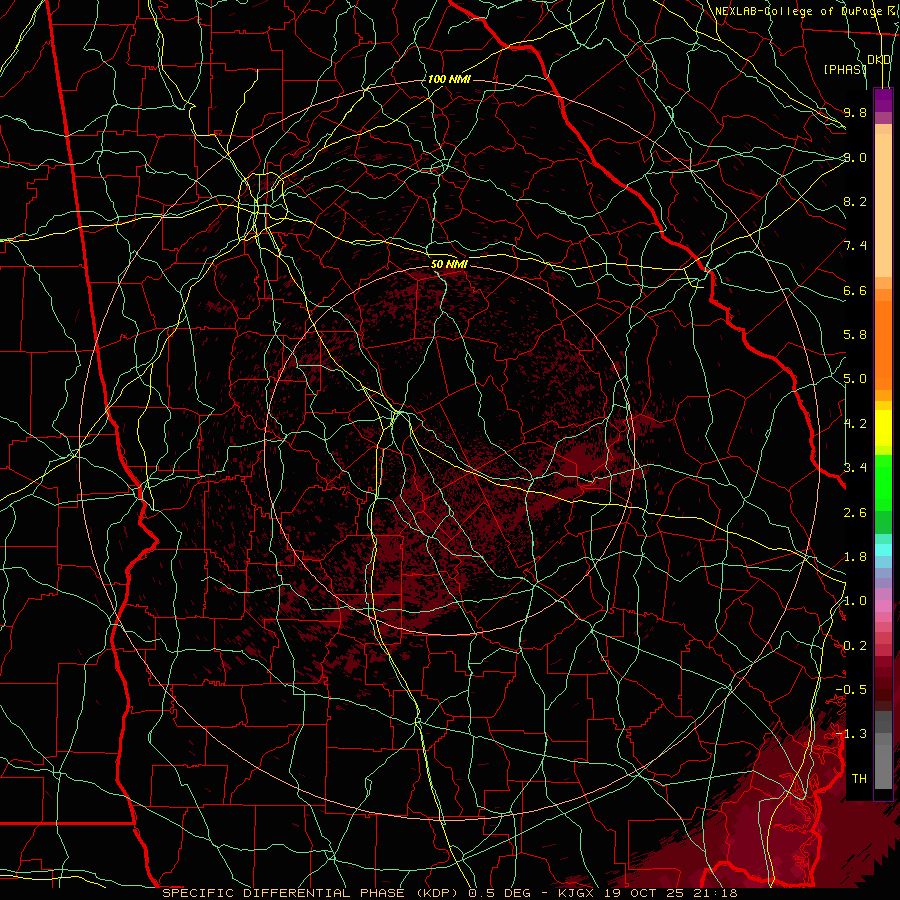Click the 100 NMI range ring label

coord(449,79)
